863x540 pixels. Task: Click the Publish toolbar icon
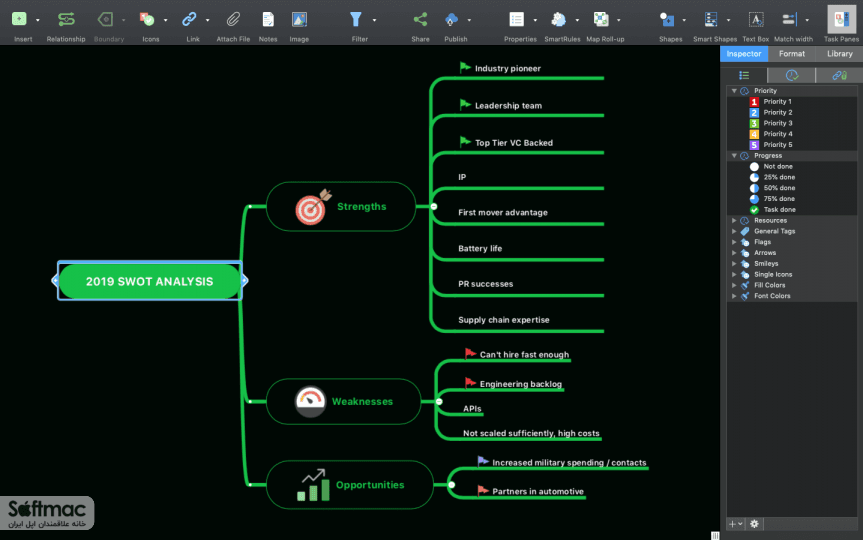[x=451, y=19]
